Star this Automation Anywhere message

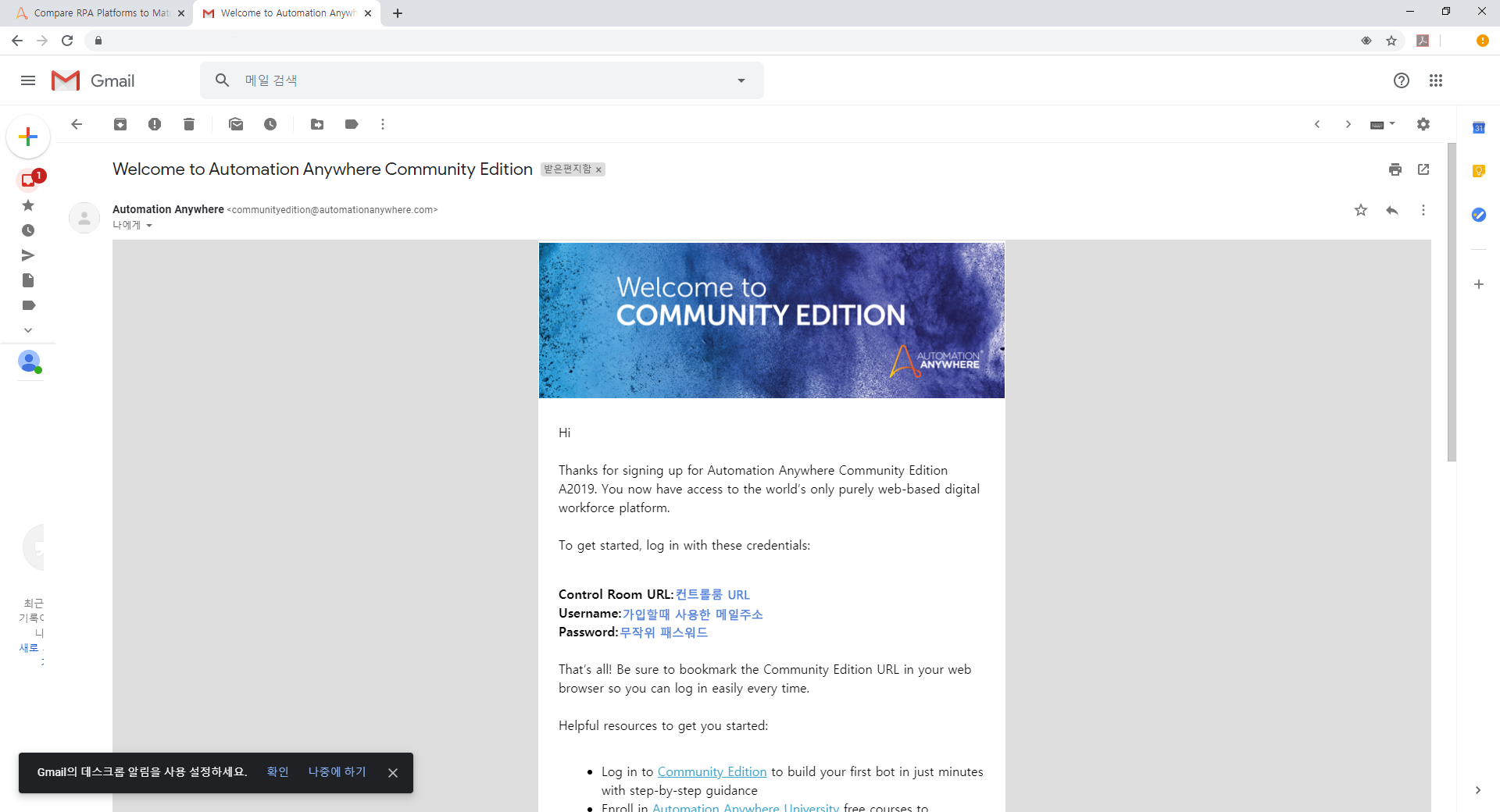1361,210
